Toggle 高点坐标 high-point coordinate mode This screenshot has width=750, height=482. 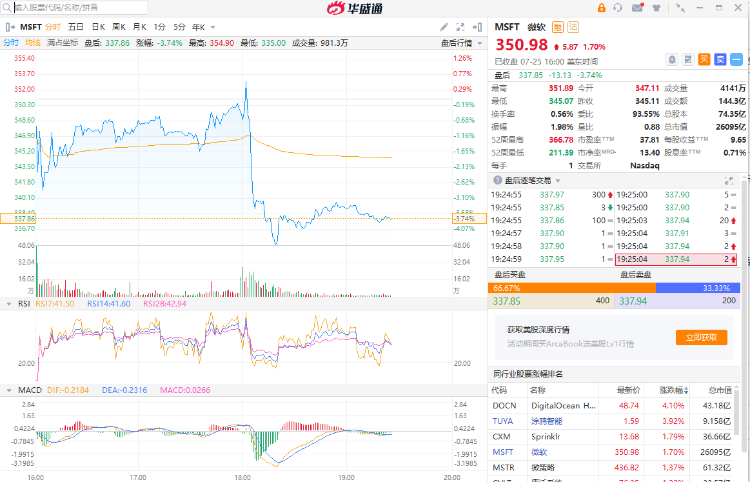pyautogui.click(x=62, y=43)
